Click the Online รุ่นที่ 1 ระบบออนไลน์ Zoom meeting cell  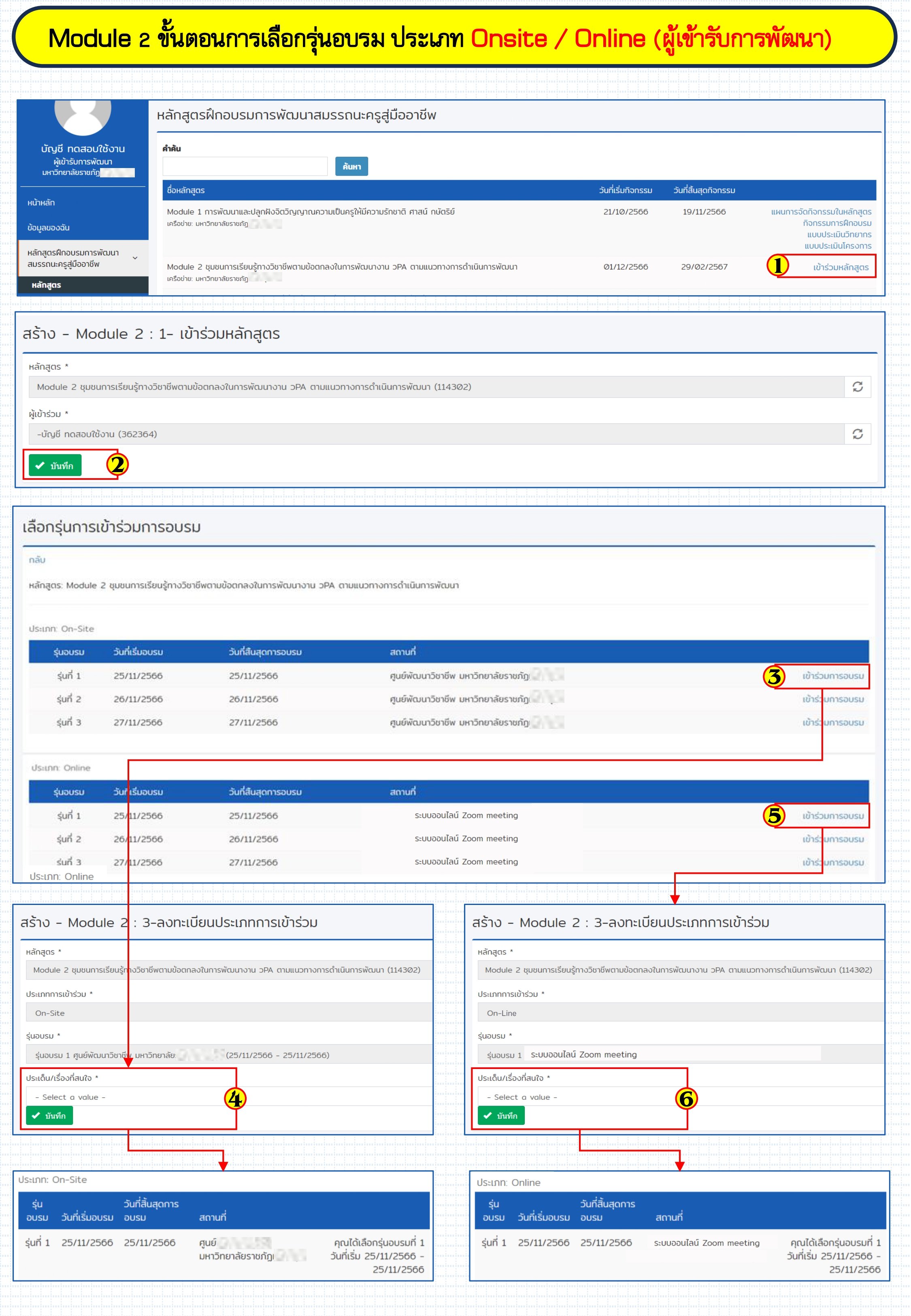(466, 816)
